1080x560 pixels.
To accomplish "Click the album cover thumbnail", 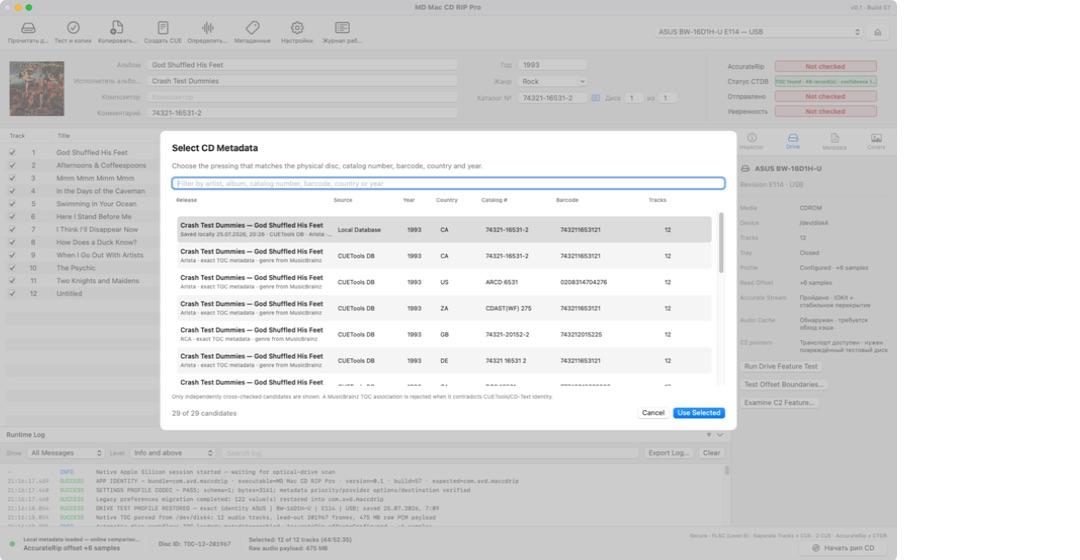I will pos(37,88).
